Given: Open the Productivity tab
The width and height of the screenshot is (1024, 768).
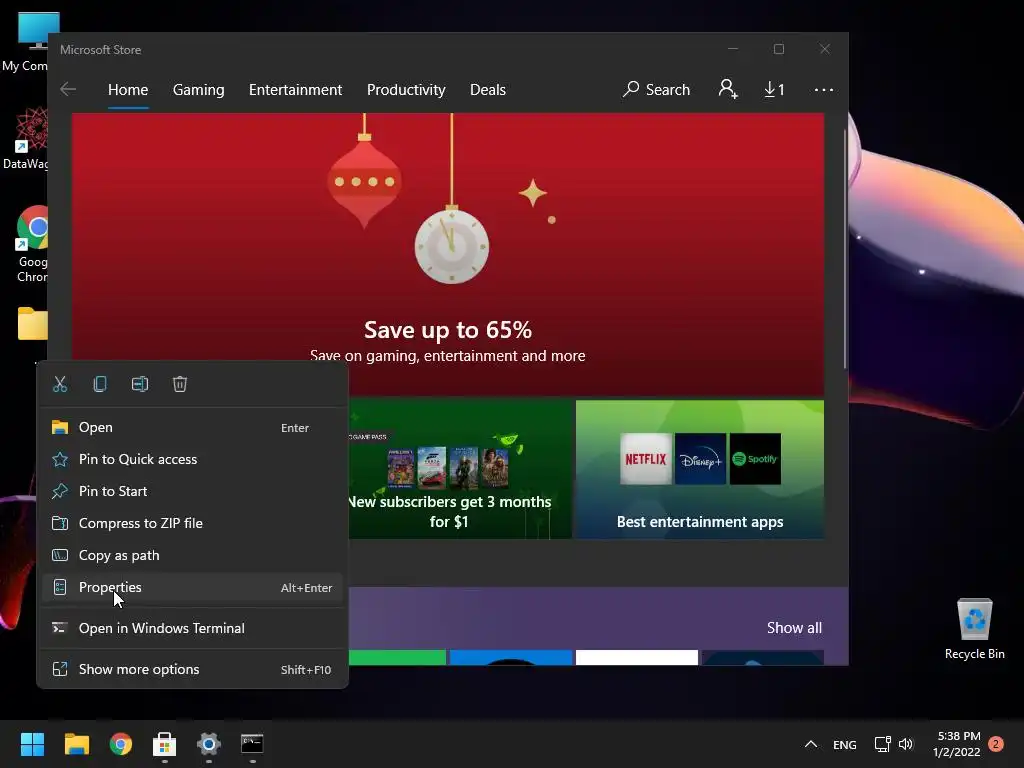Looking at the screenshot, I should (x=406, y=89).
